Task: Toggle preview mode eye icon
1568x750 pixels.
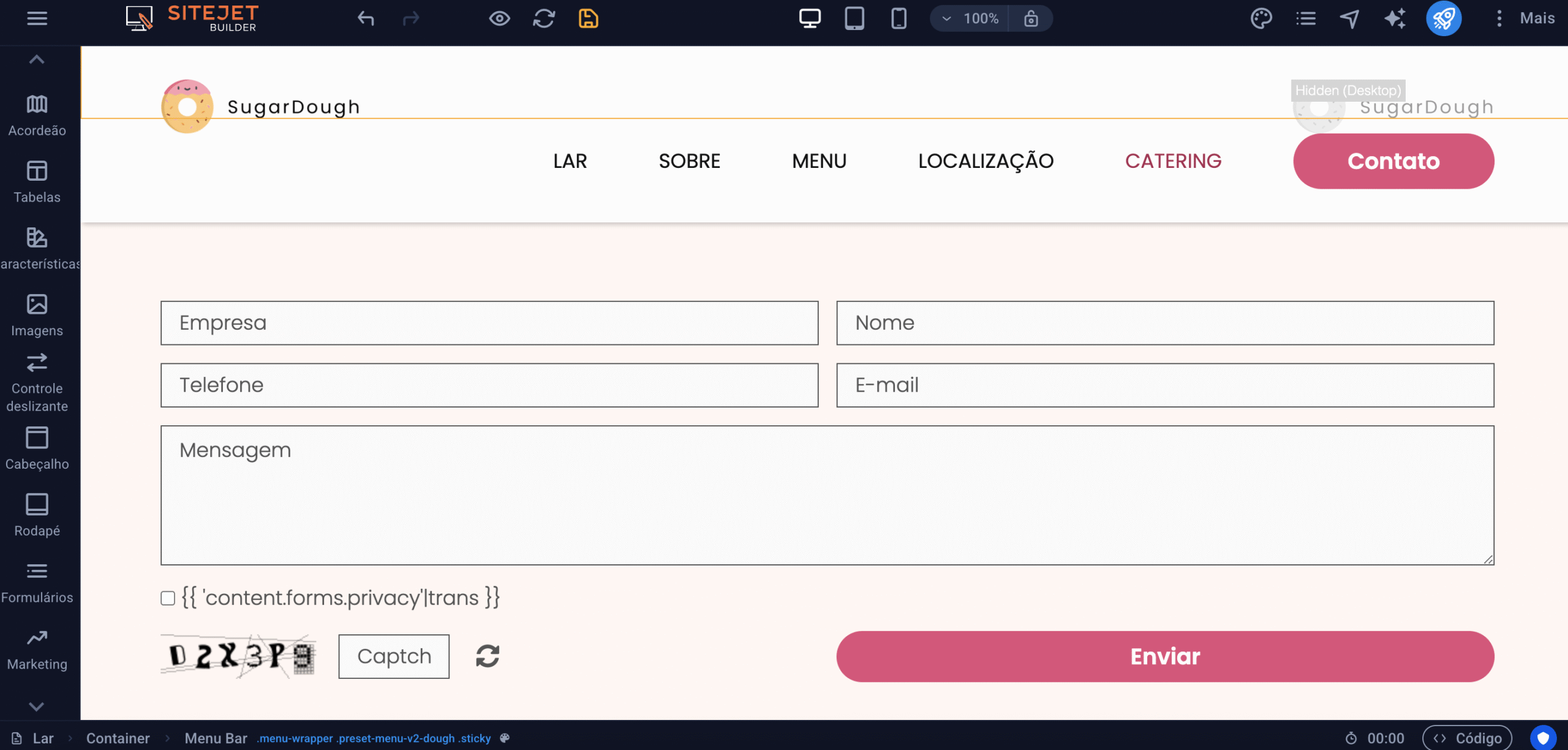Action: coord(499,18)
